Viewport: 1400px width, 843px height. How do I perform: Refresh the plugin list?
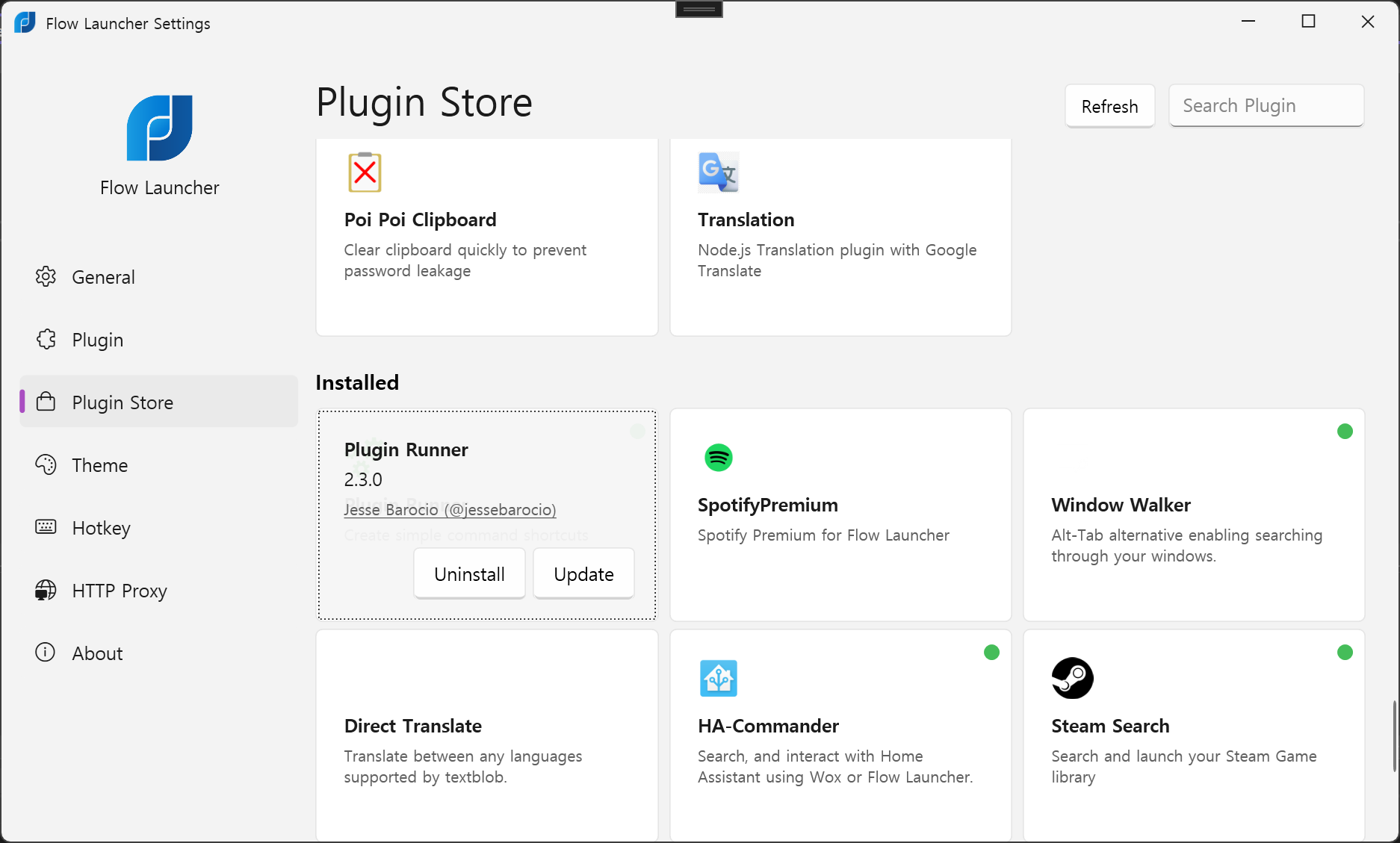point(1109,106)
